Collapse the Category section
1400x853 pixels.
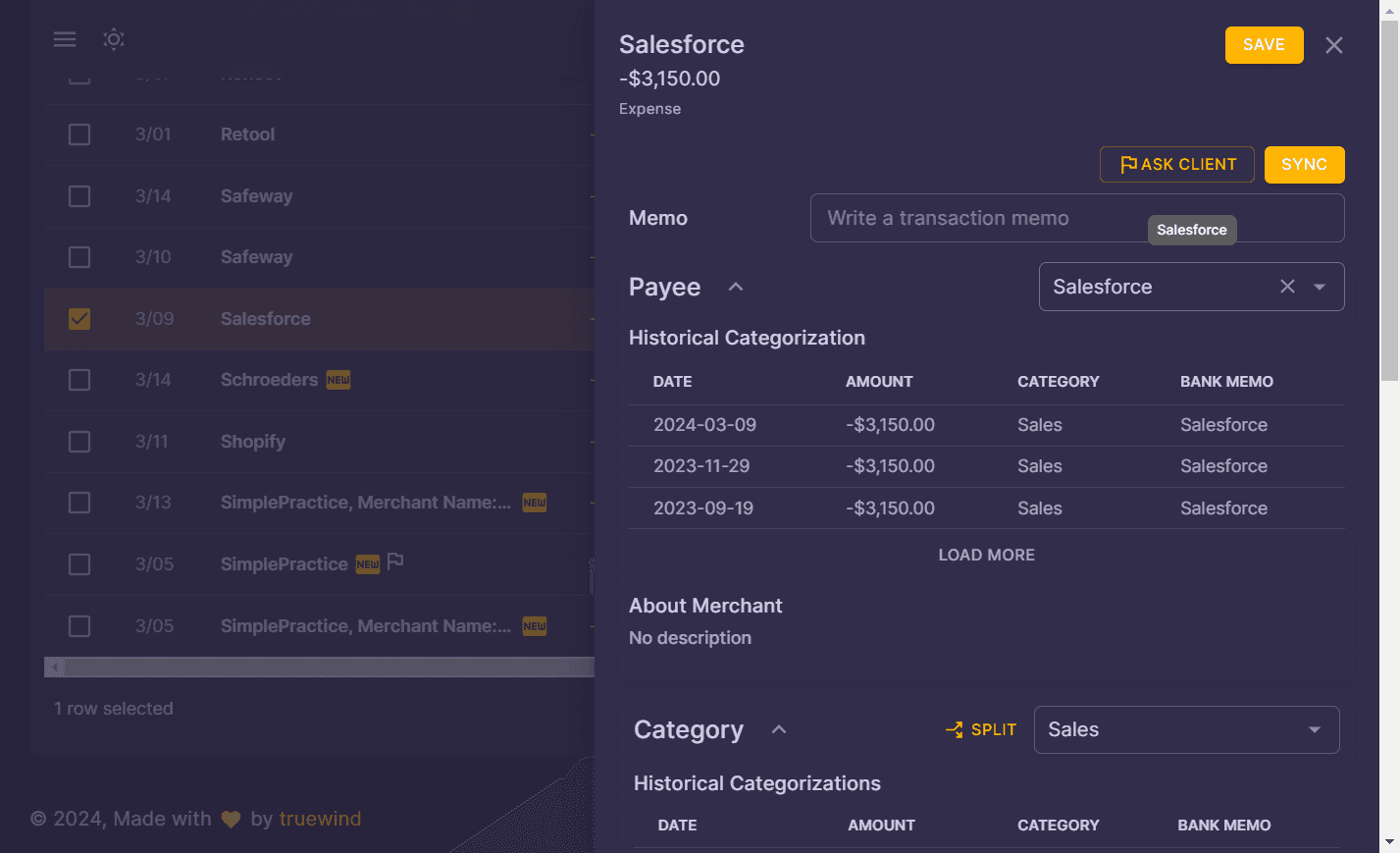click(779, 729)
